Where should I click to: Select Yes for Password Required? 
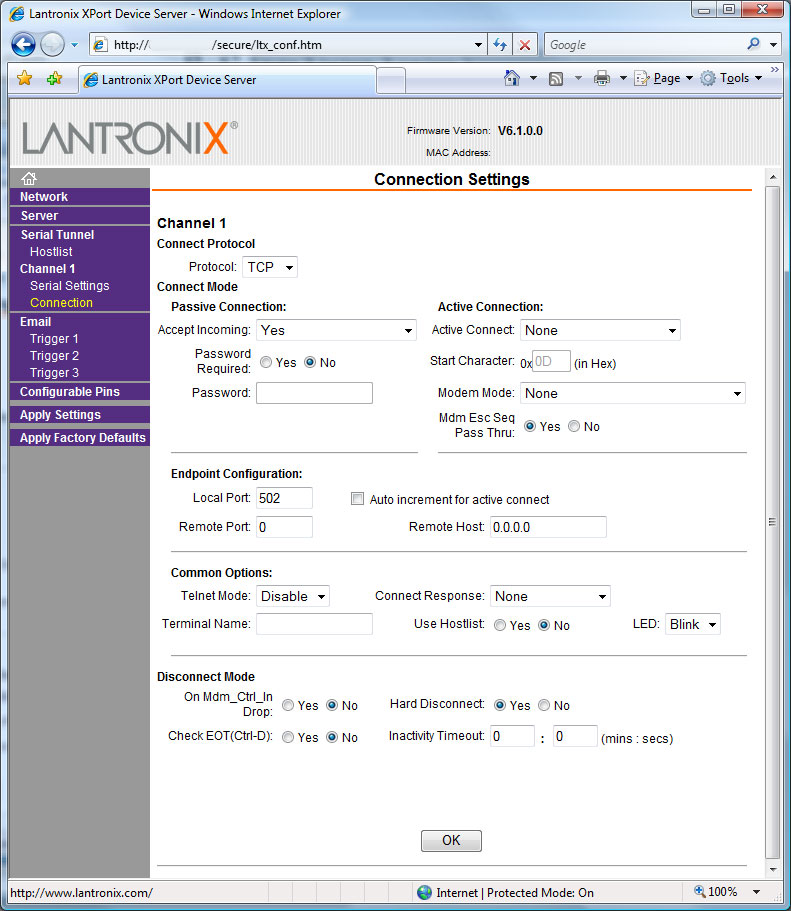point(266,363)
